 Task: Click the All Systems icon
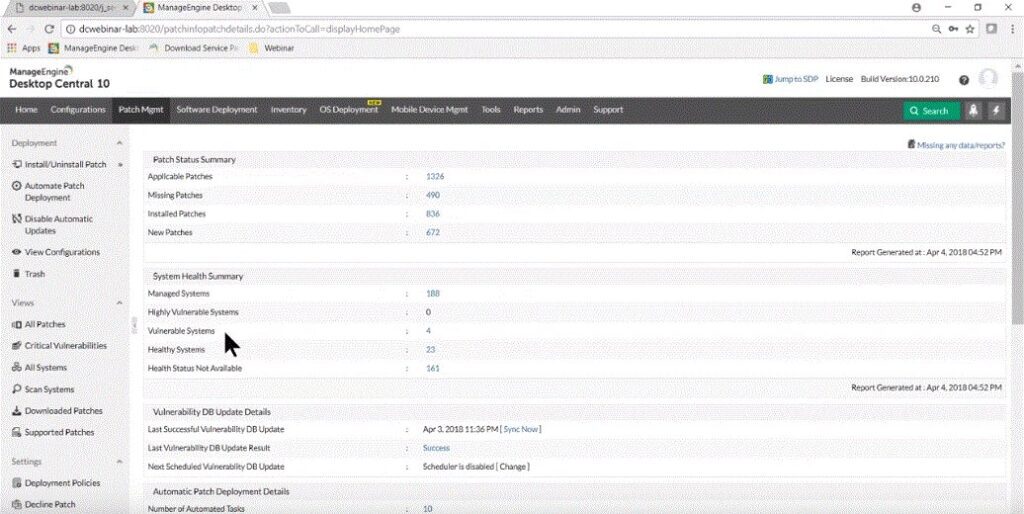17,368
